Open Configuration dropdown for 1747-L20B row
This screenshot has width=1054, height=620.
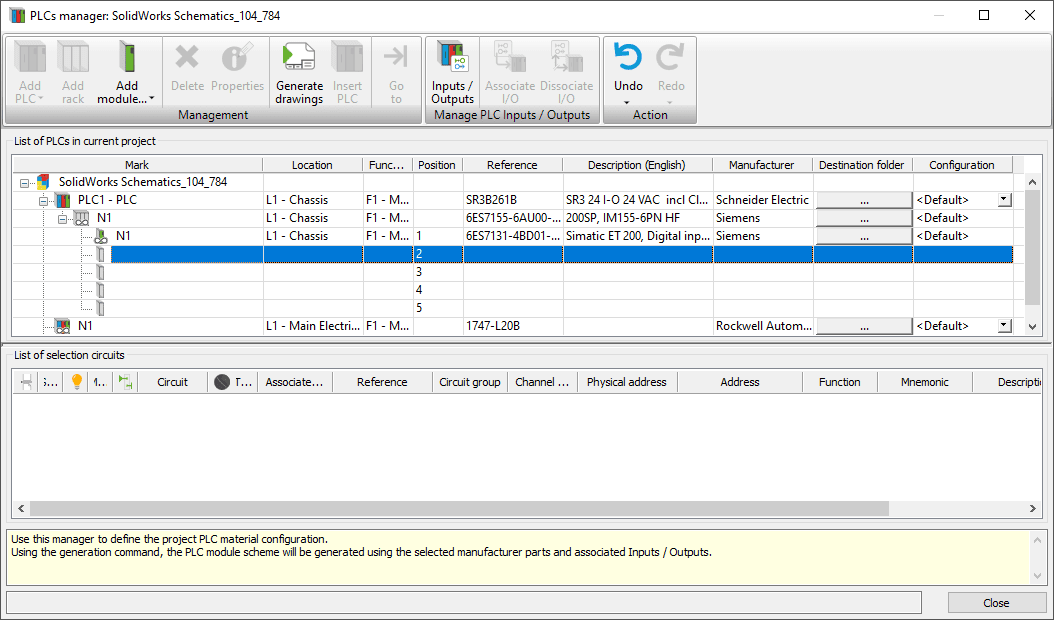(x=1004, y=325)
